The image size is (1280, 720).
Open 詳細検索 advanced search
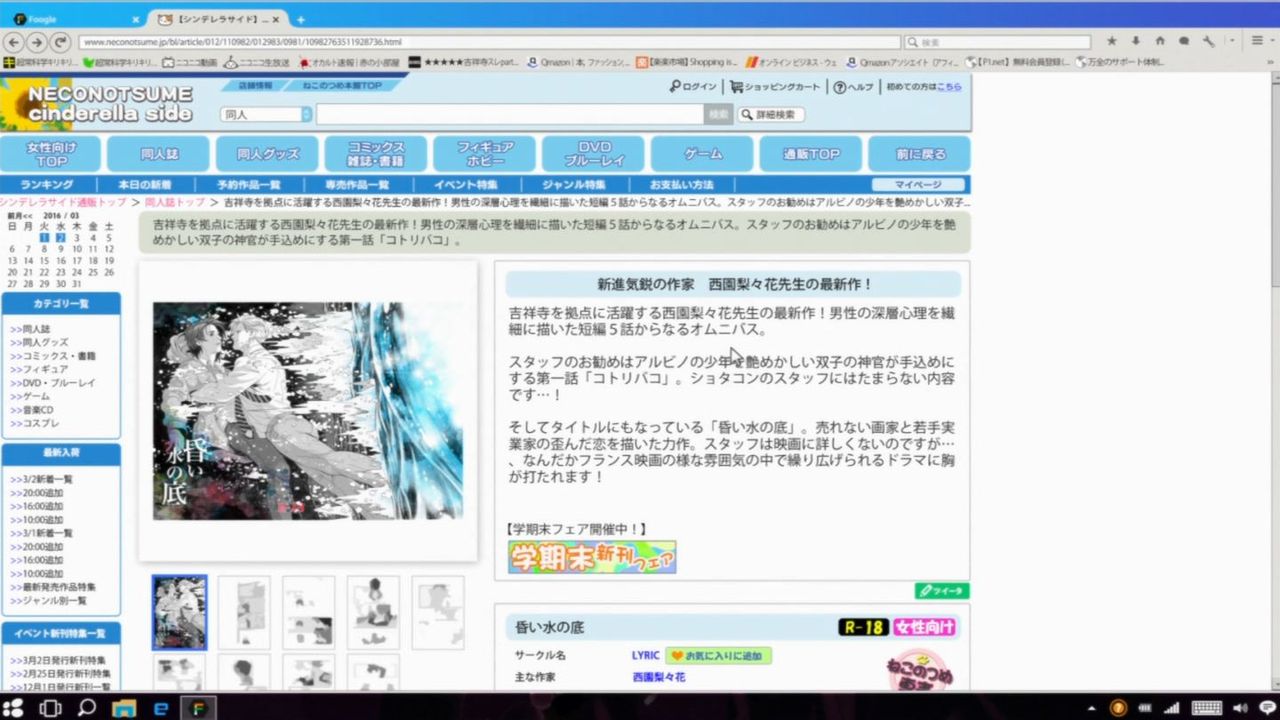[770, 115]
